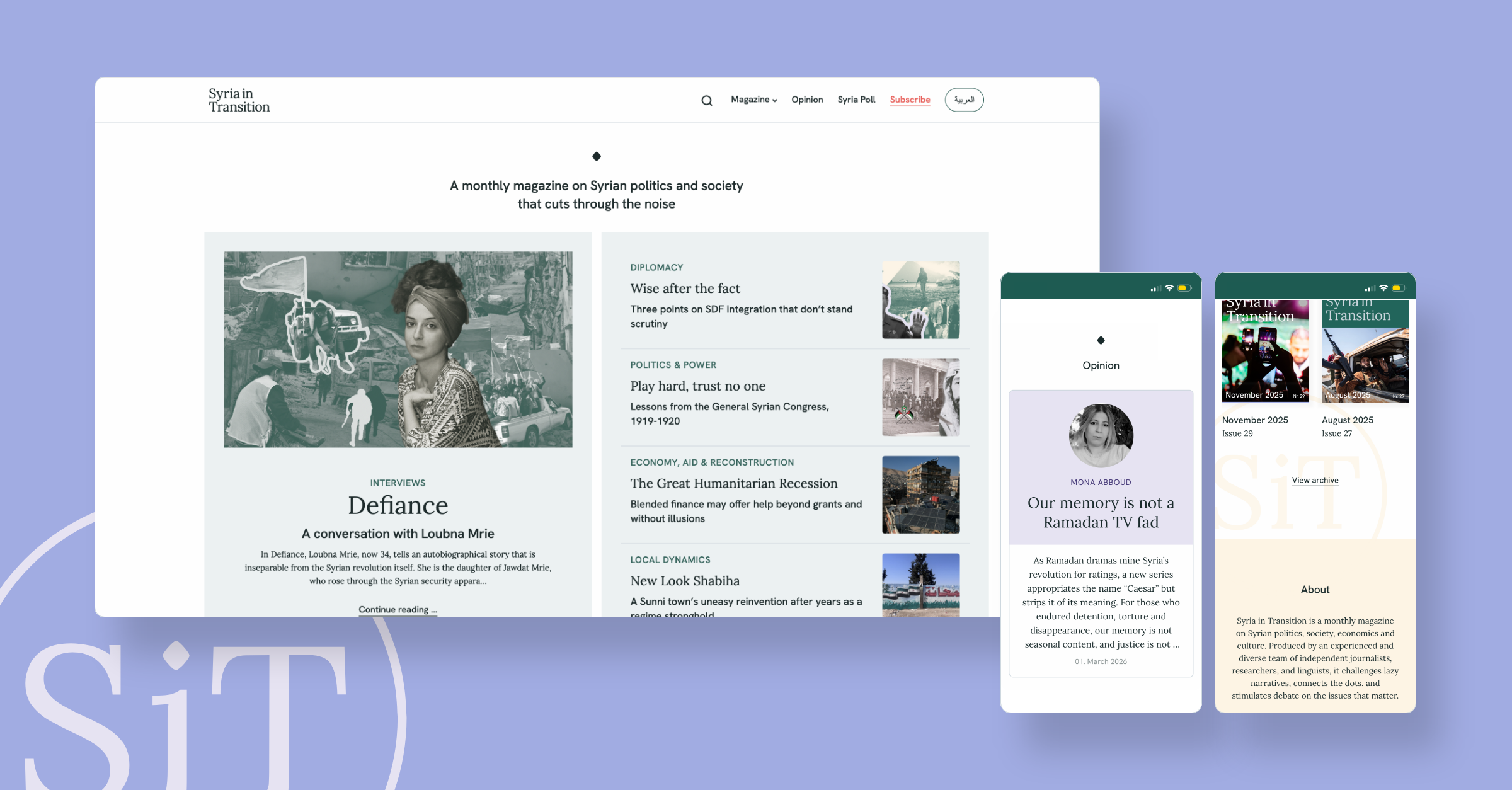
Task: Select the POLITICS & POWER category label
Action: point(673,365)
